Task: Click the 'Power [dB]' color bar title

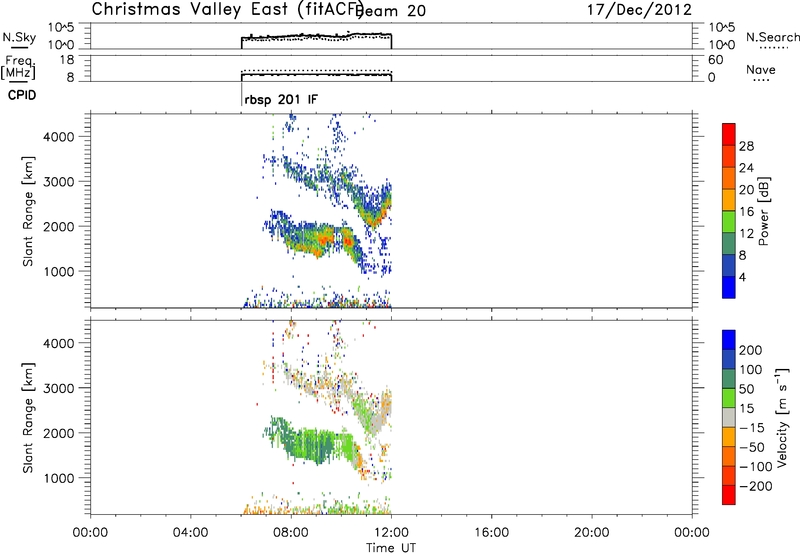Action: [x=763, y=211]
